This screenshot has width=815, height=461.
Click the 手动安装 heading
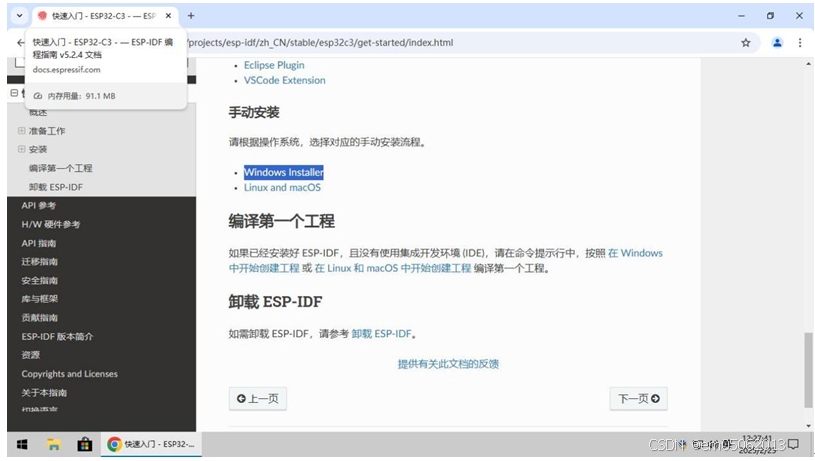click(254, 112)
